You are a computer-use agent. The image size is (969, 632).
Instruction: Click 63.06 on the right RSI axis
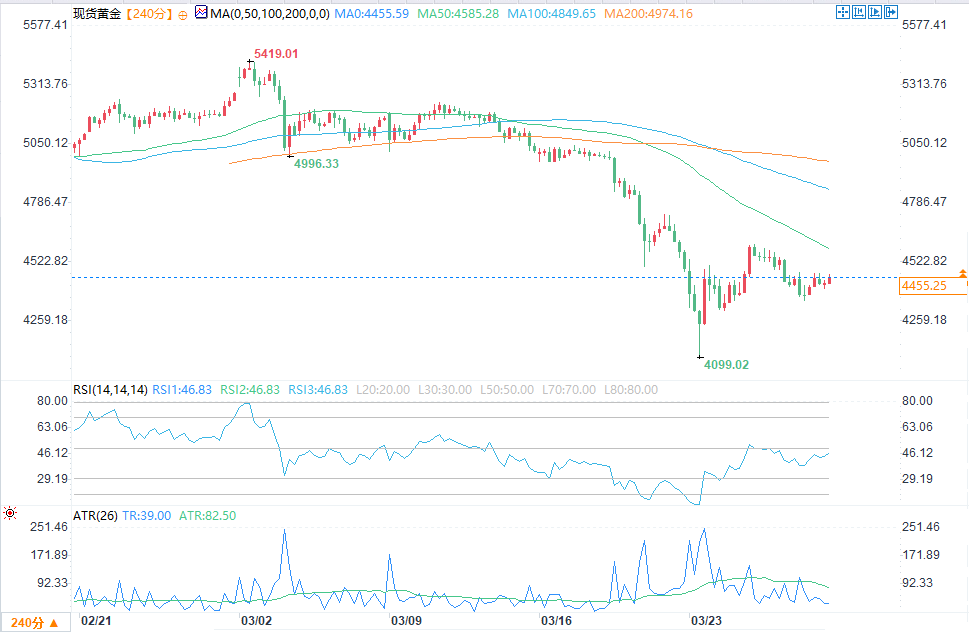tap(917, 427)
